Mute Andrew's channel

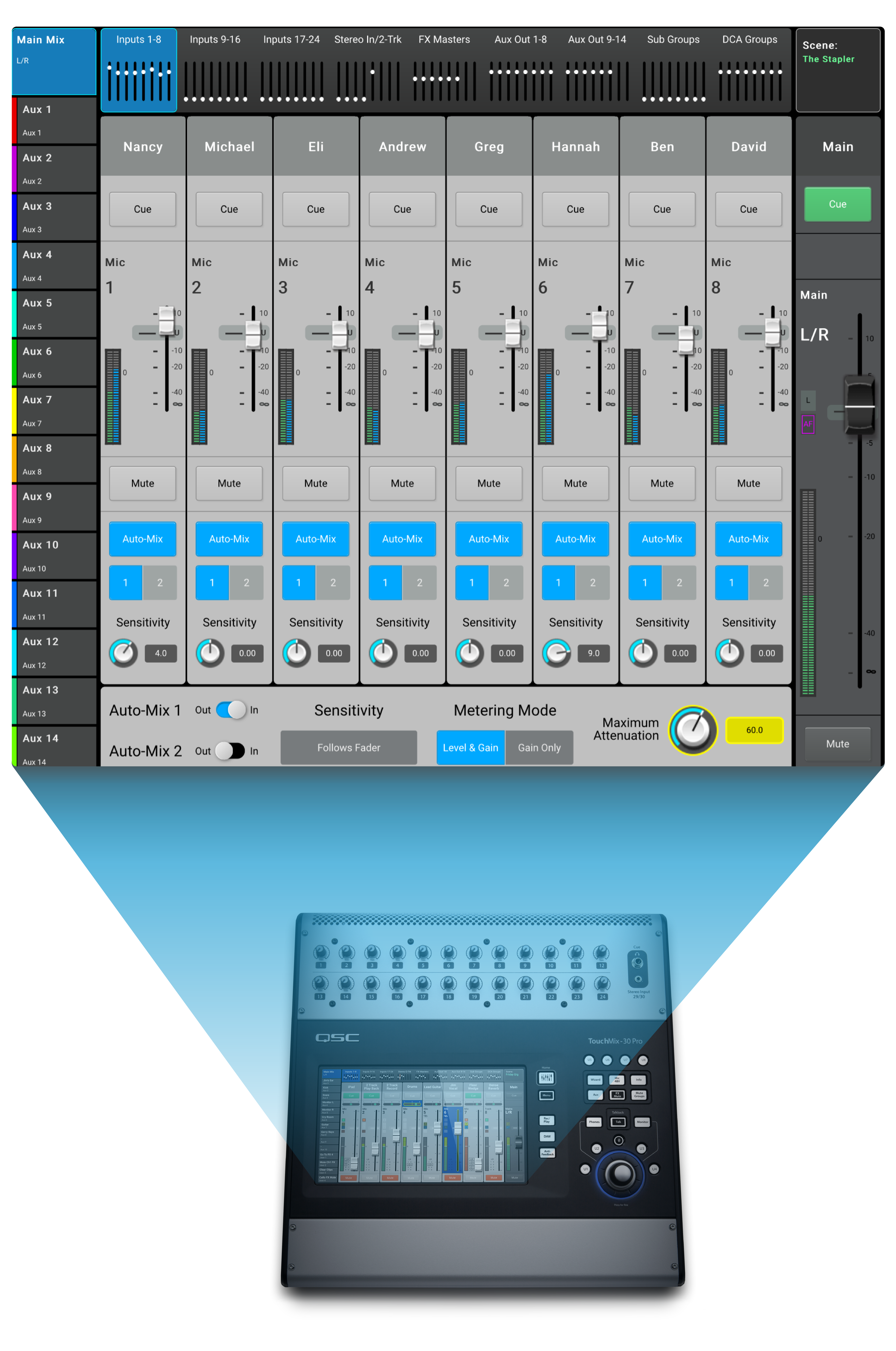[402, 483]
